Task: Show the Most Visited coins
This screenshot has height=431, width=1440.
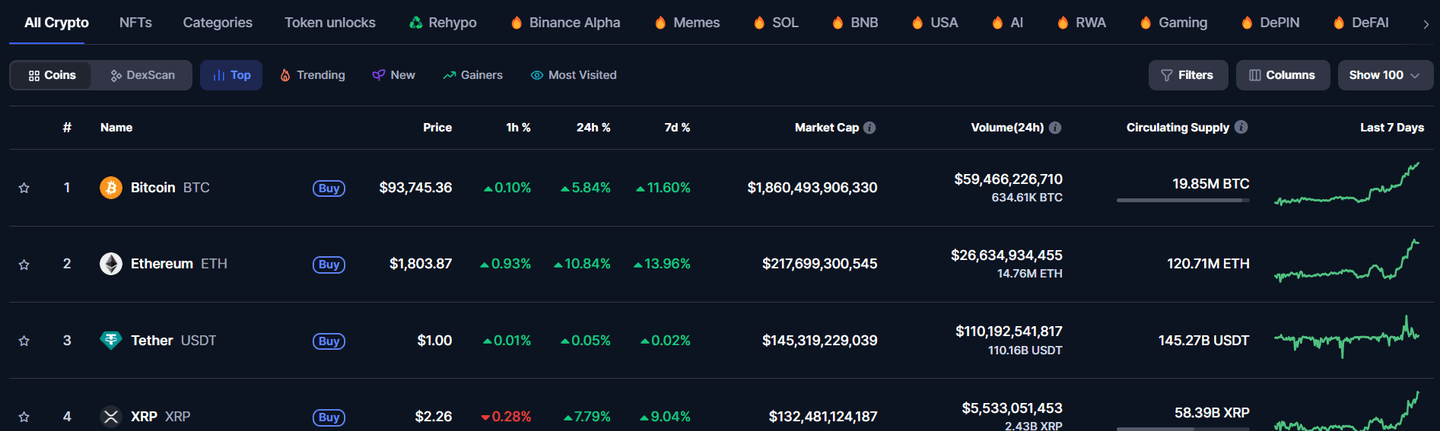Action: pos(573,75)
